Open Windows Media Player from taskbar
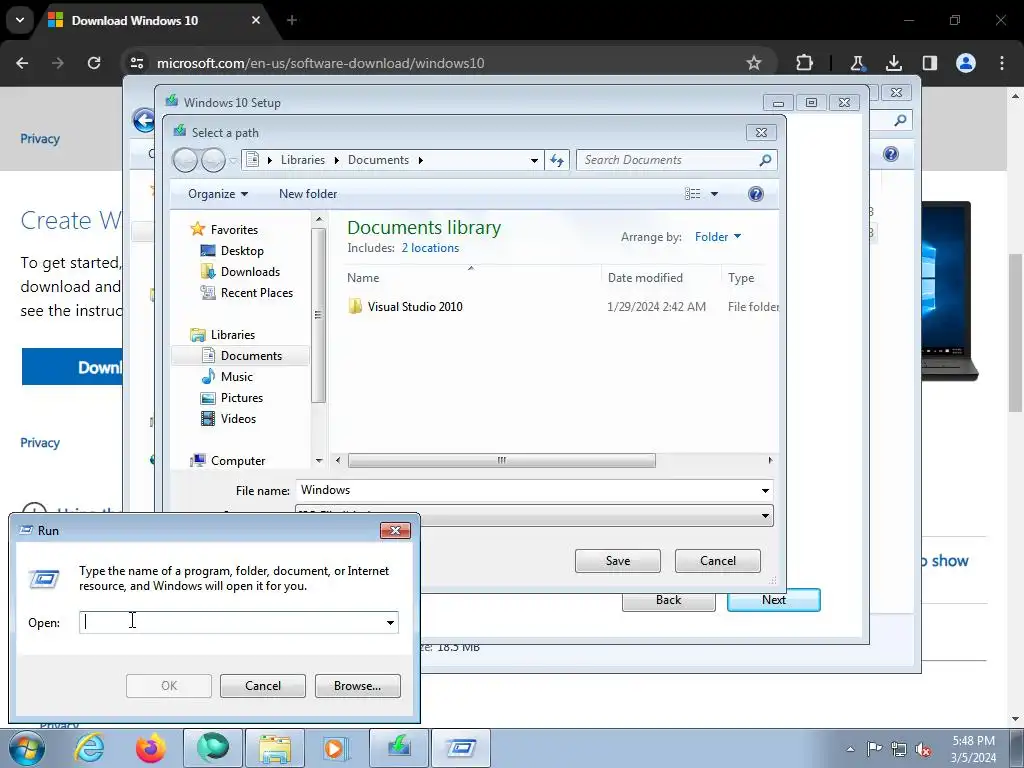 [336, 748]
